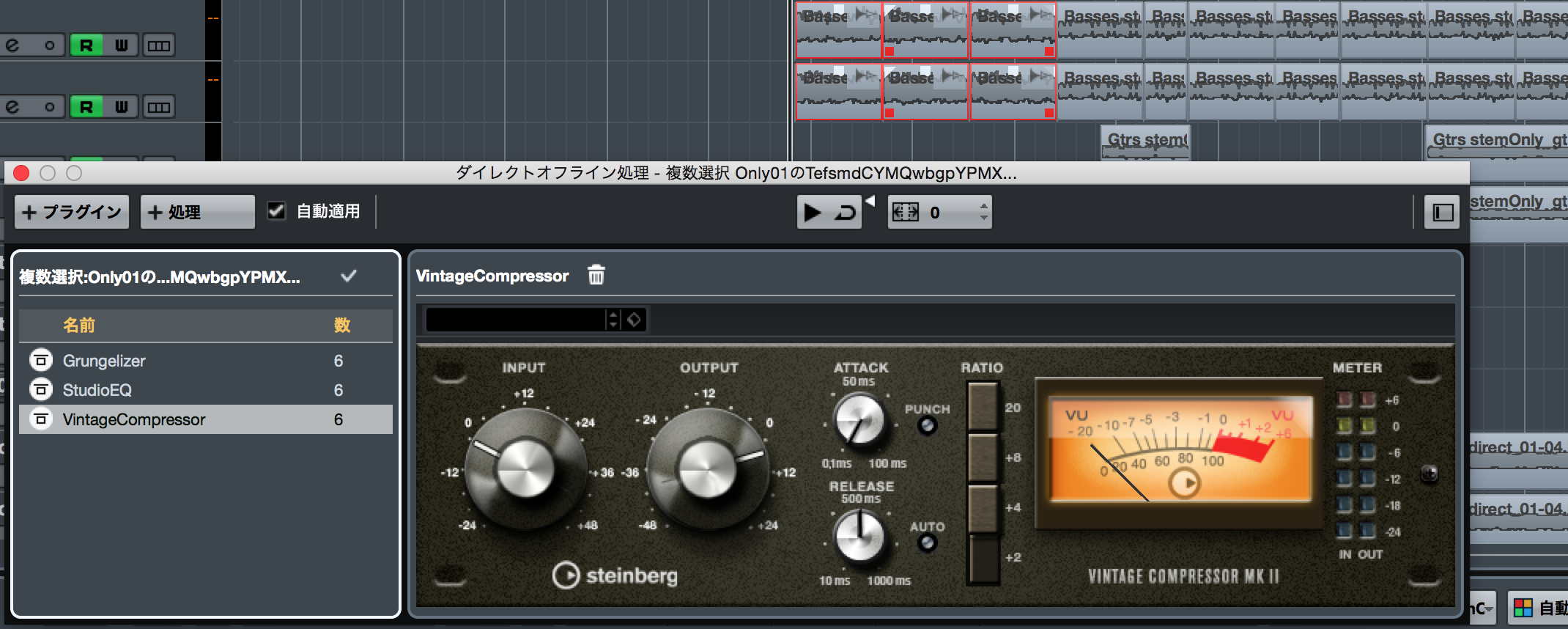Image resolution: width=1568 pixels, height=629 pixels.
Task: Click the lanes icon on first track
Action: click(x=158, y=45)
